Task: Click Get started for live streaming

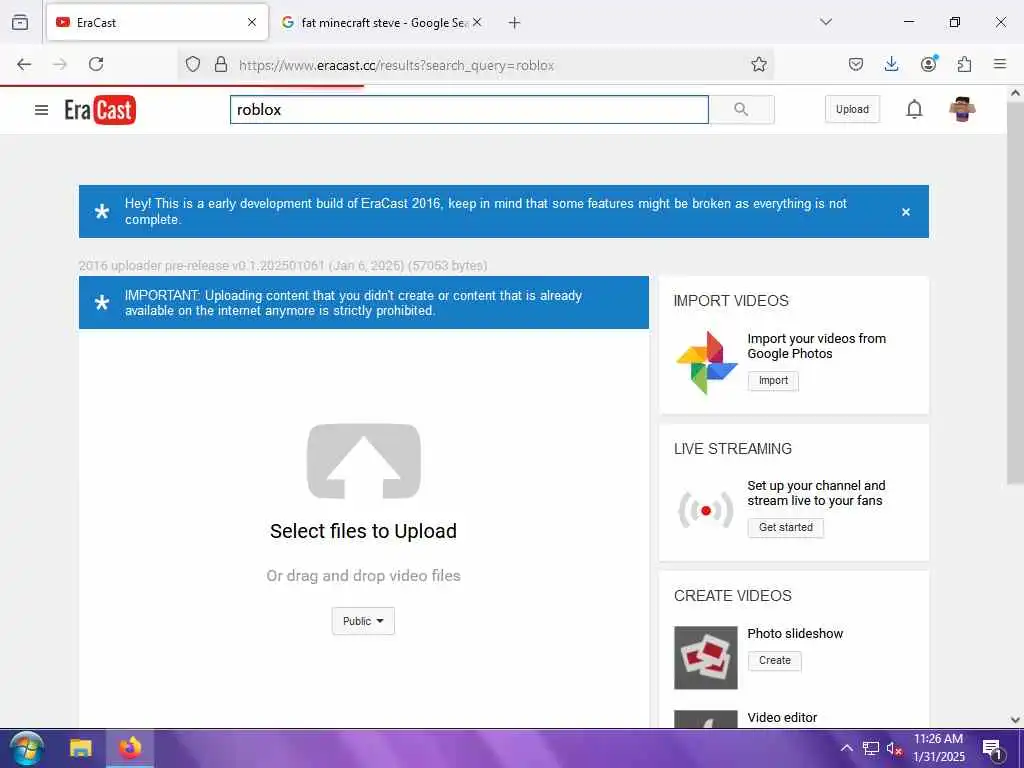Action: click(786, 528)
